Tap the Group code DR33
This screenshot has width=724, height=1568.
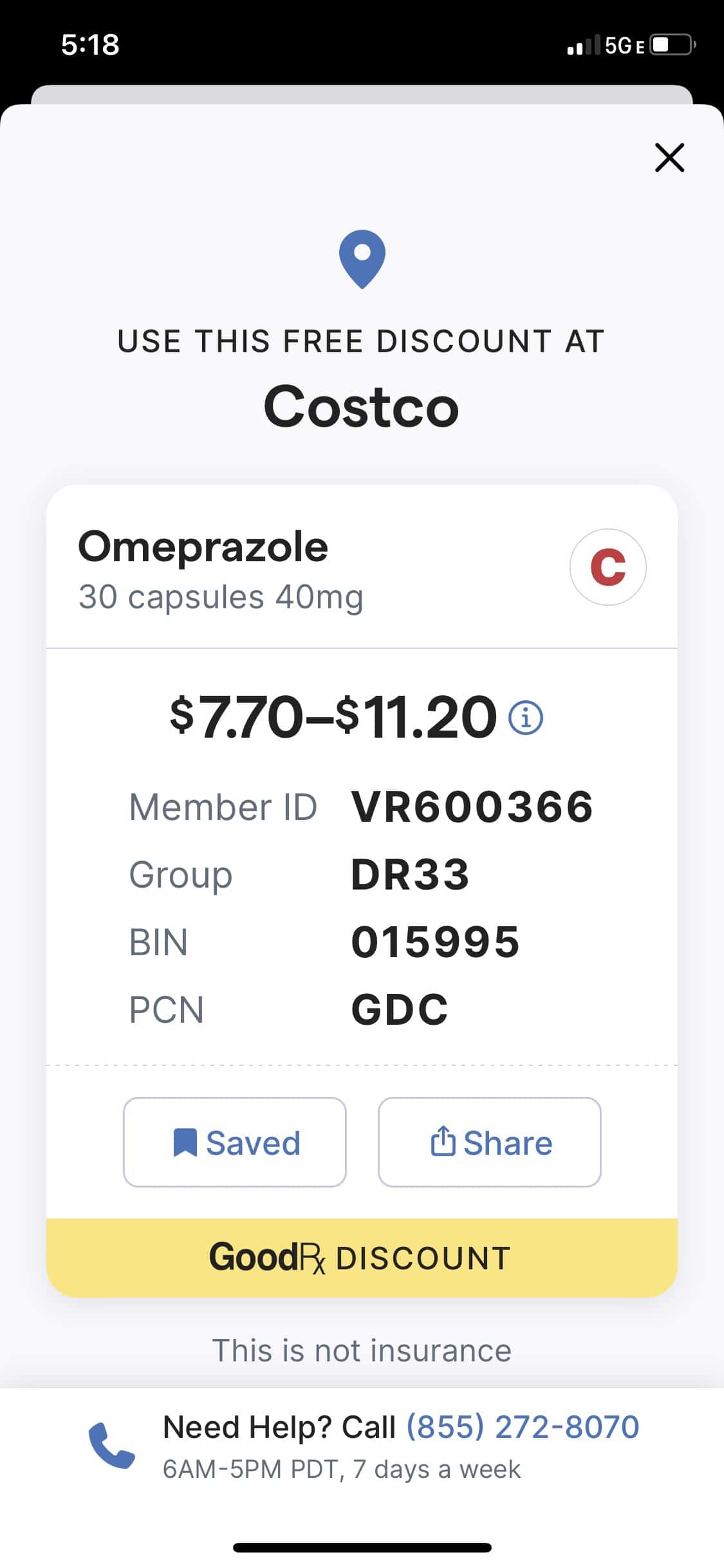[410, 875]
